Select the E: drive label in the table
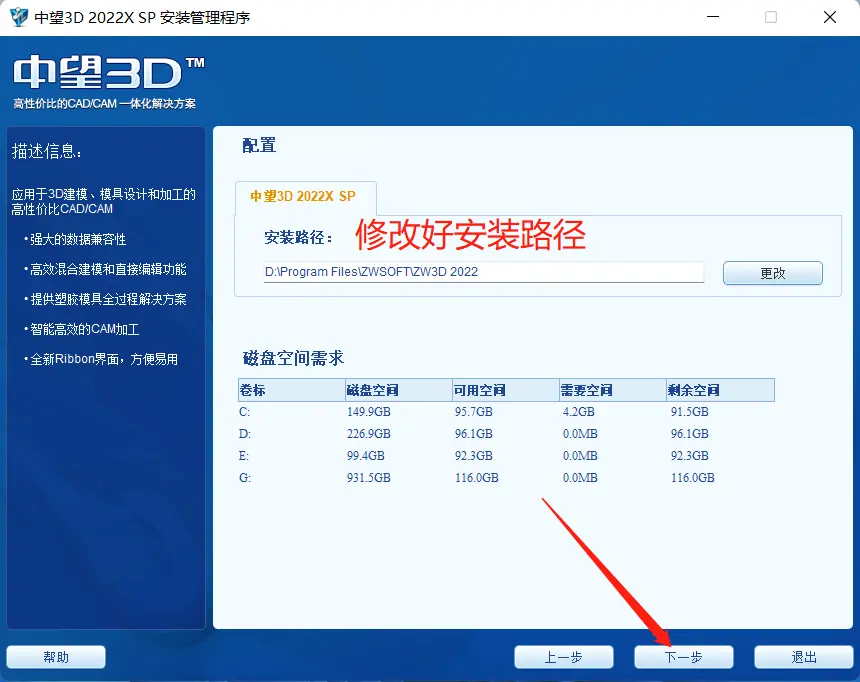 244,455
